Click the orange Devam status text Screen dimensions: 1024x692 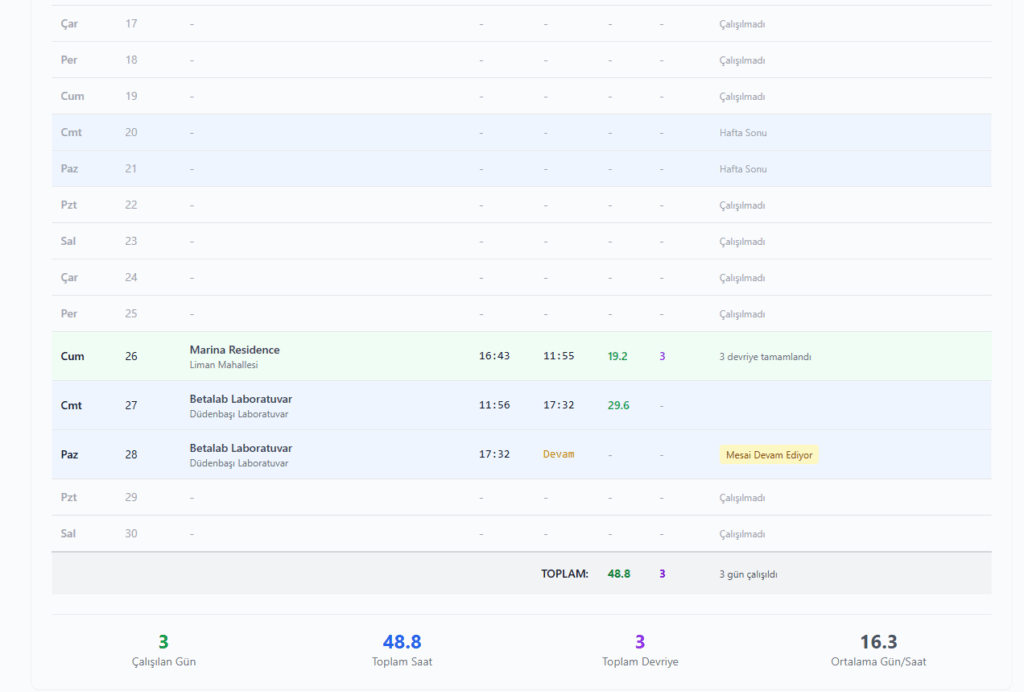pos(558,454)
